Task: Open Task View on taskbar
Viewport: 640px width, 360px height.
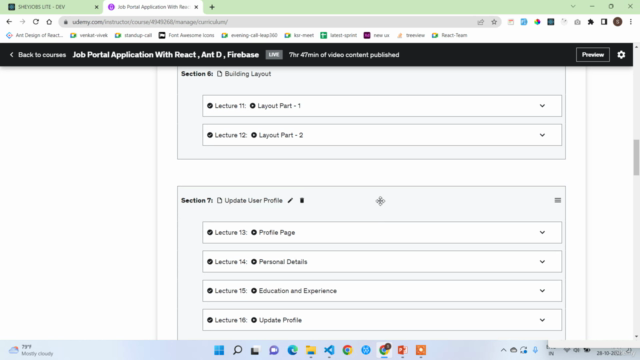Action: click(x=255, y=350)
